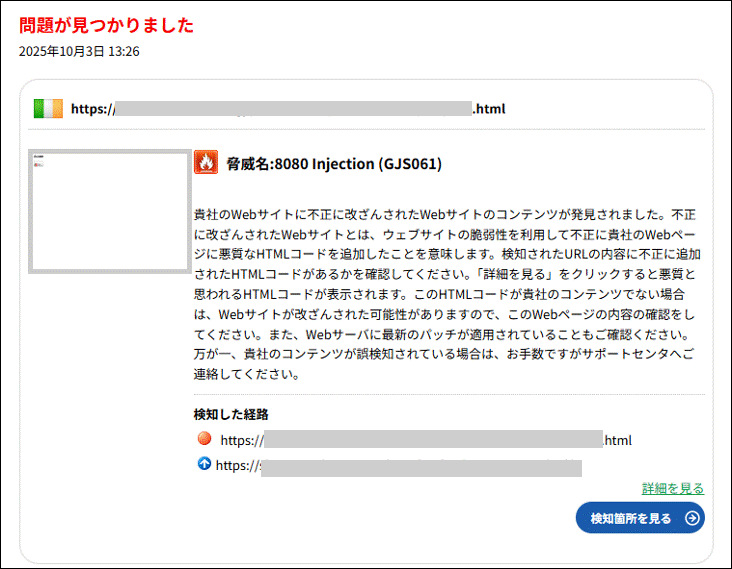Image resolution: width=732 pixels, height=569 pixels.
Task: Click the https:// prefix of the top URL
Action: pyautogui.click(x=92, y=108)
